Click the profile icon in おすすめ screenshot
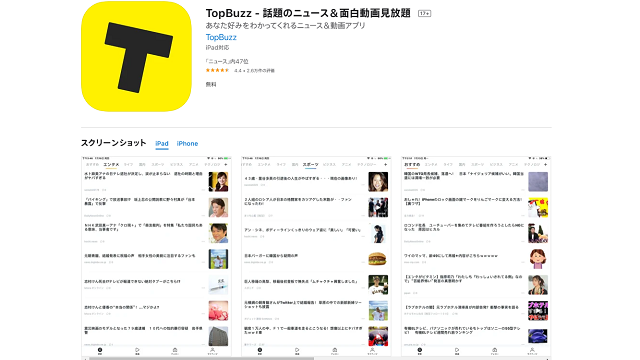 [x=532, y=351]
